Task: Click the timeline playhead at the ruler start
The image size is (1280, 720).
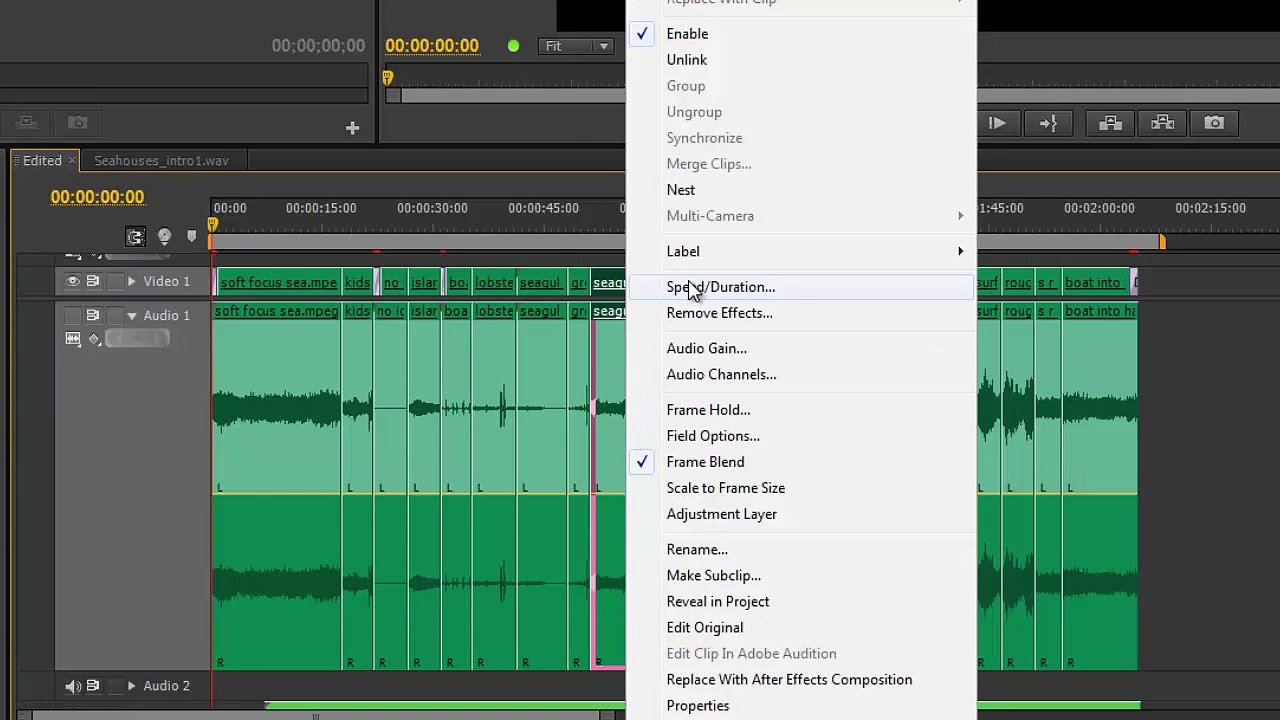Action: [x=212, y=225]
